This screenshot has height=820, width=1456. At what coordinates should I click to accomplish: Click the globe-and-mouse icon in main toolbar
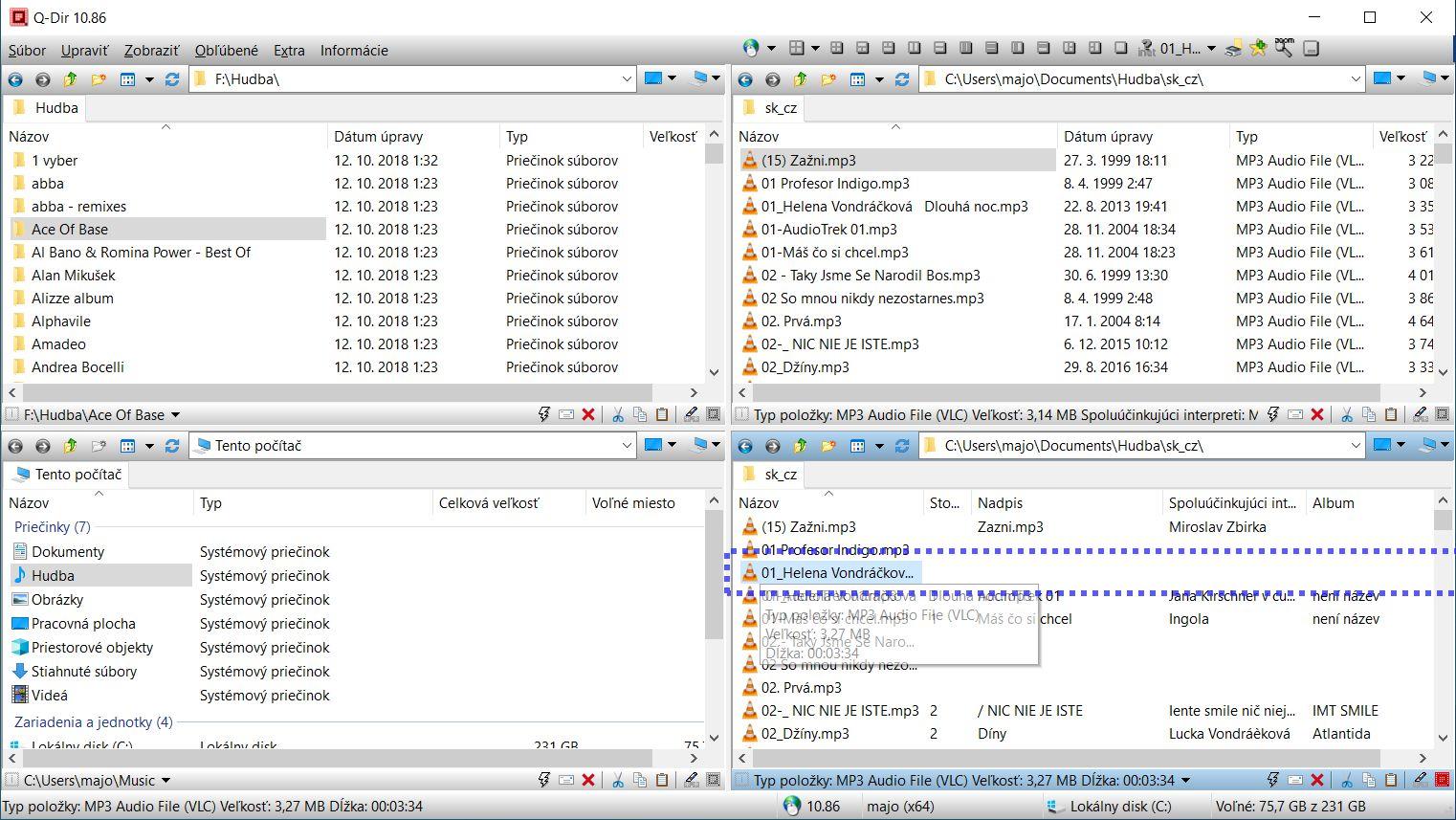pyautogui.click(x=751, y=48)
